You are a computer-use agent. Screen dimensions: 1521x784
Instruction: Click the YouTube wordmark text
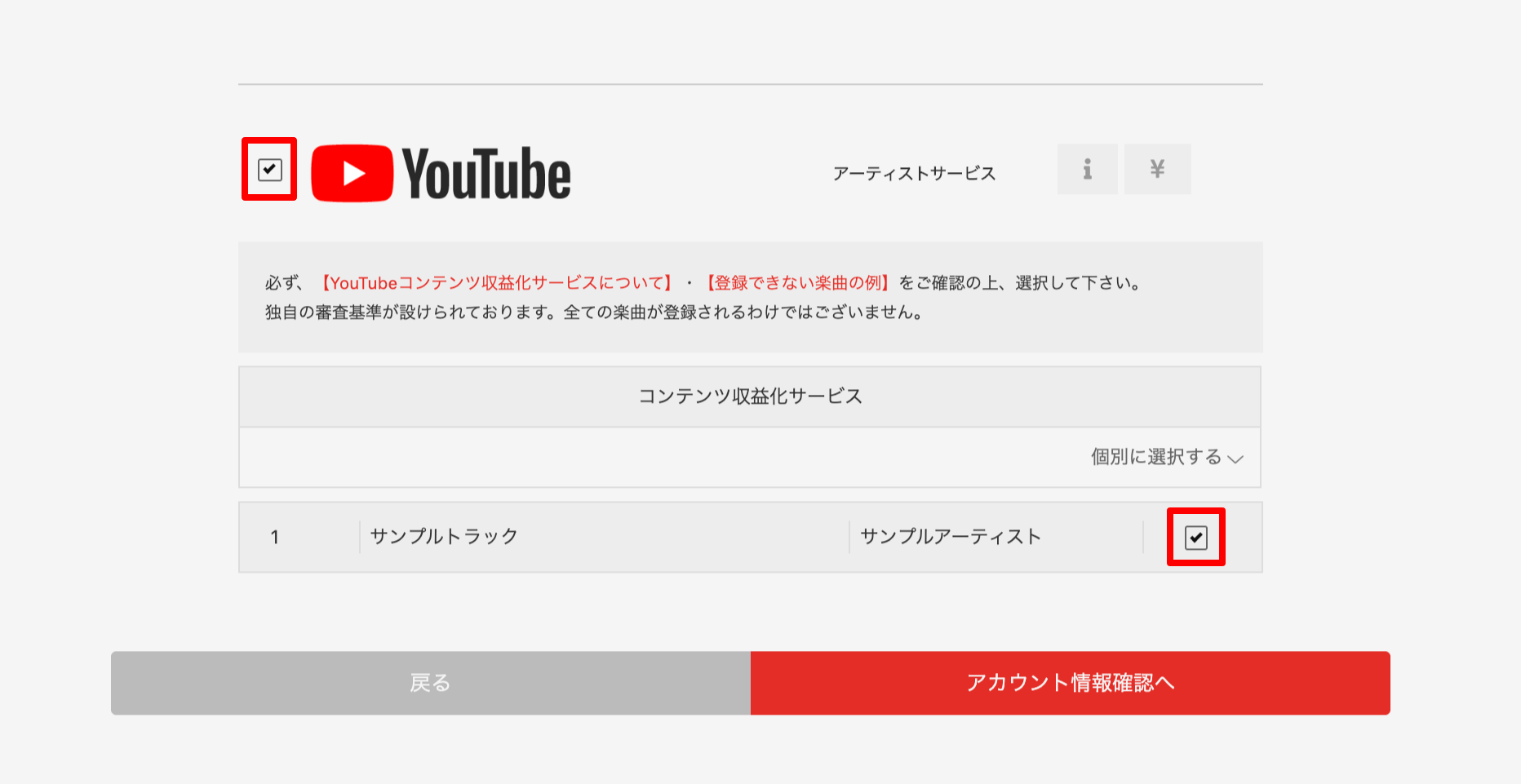coord(486,174)
